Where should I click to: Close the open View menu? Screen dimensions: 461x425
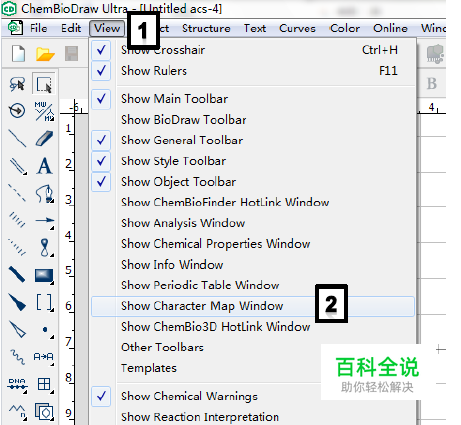coord(107,28)
